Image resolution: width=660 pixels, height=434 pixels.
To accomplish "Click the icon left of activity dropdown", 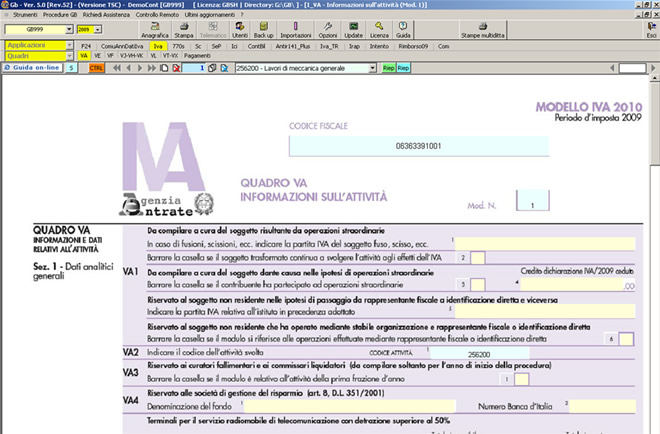I will coord(224,68).
